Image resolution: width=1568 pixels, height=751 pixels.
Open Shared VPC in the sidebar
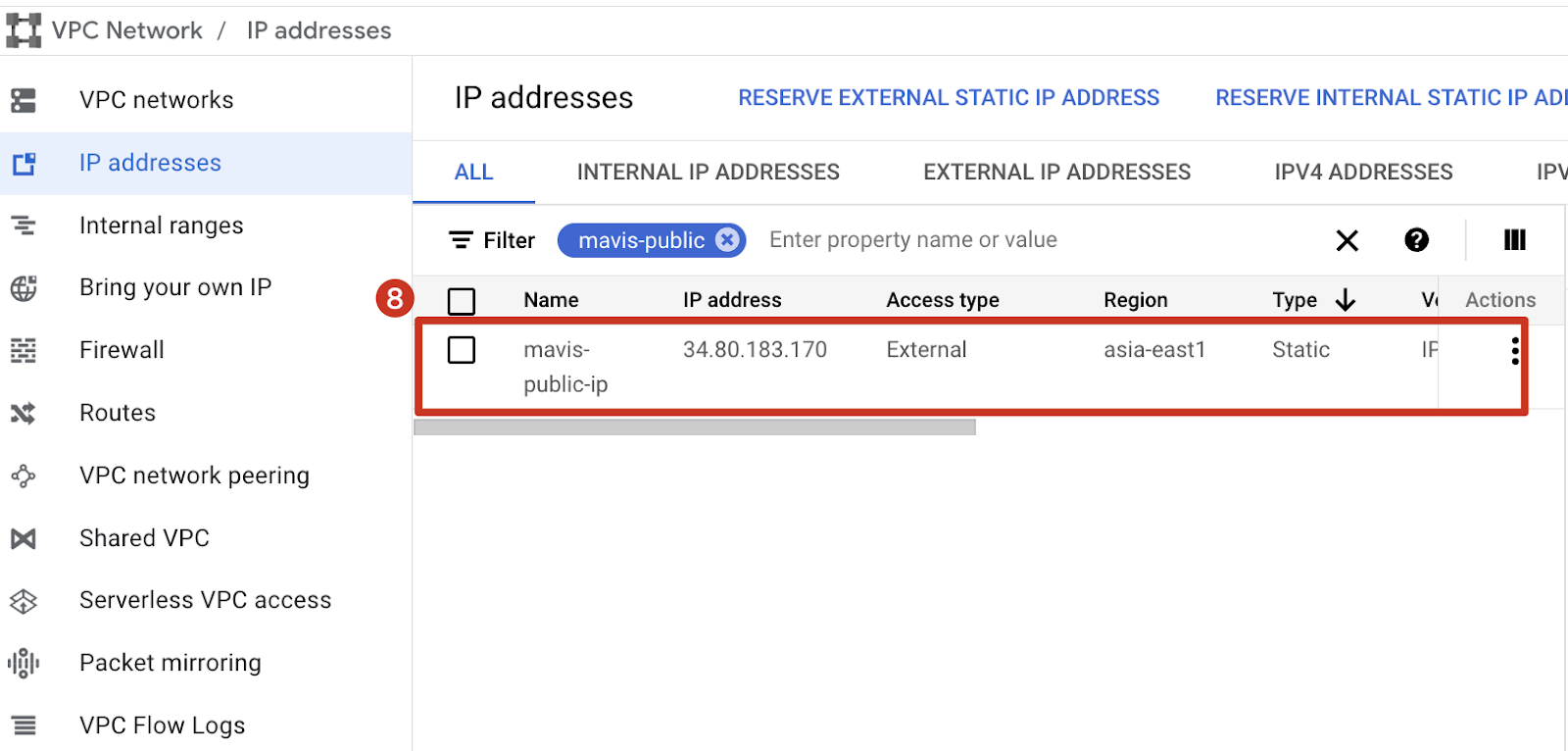(x=144, y=538)
